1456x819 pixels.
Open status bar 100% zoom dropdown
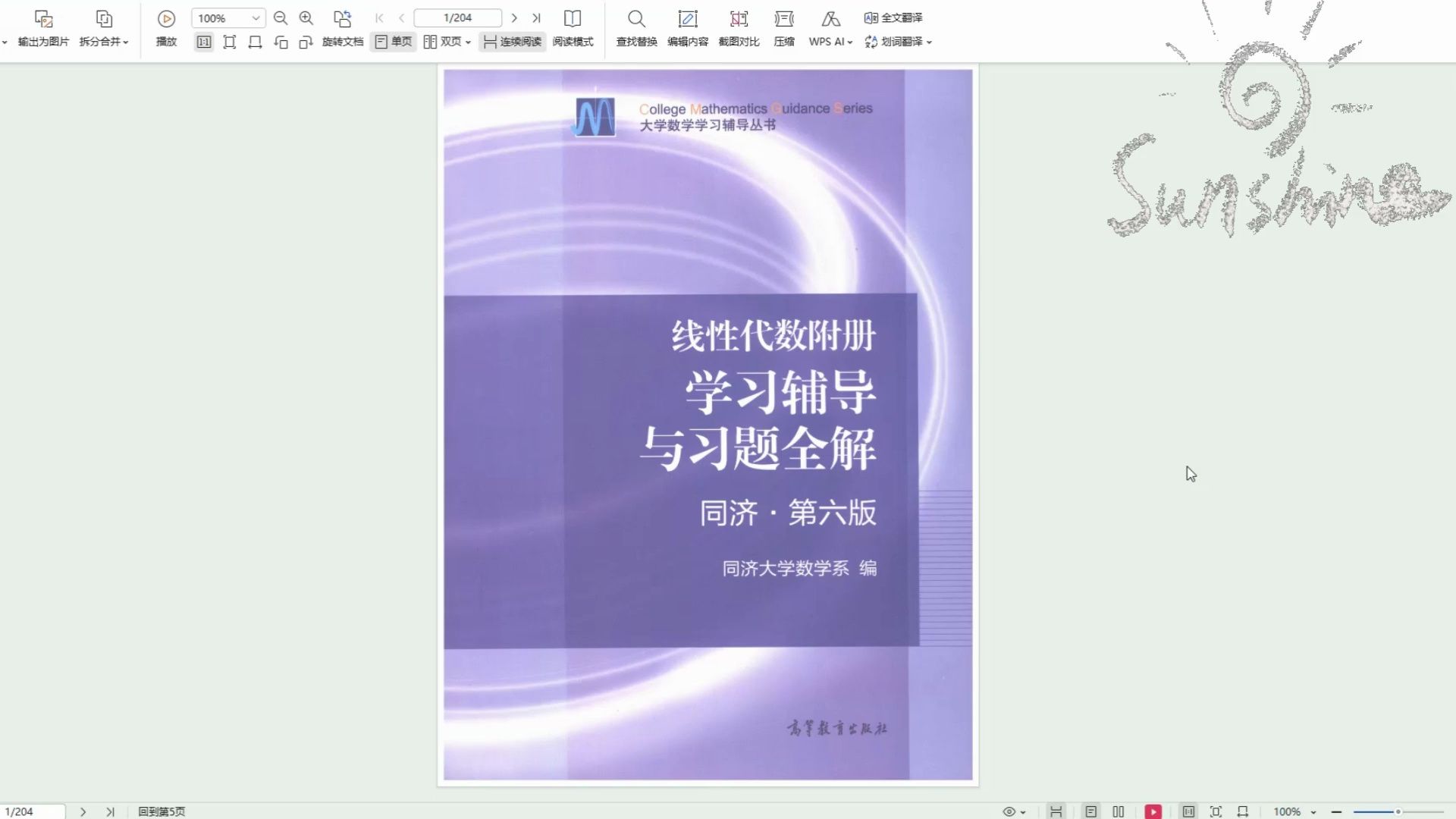click(x=1295, y=811)
